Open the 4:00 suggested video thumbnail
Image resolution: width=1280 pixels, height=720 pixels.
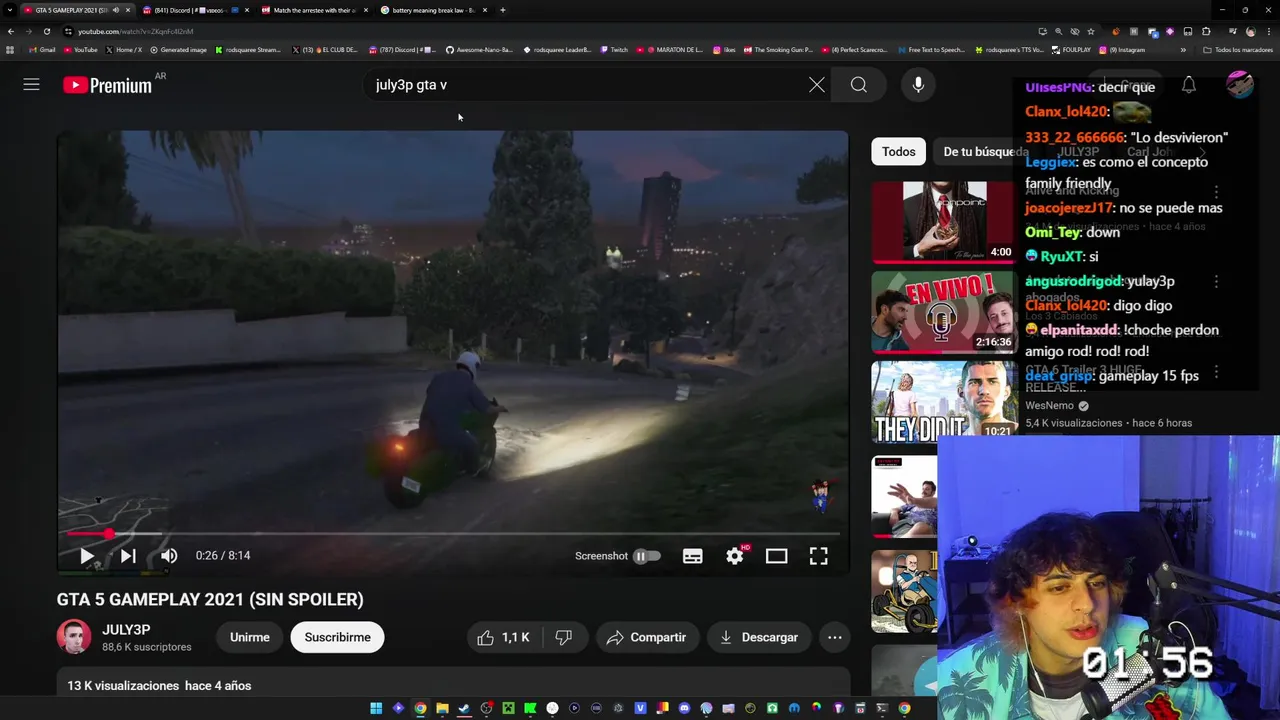point(944,222)
